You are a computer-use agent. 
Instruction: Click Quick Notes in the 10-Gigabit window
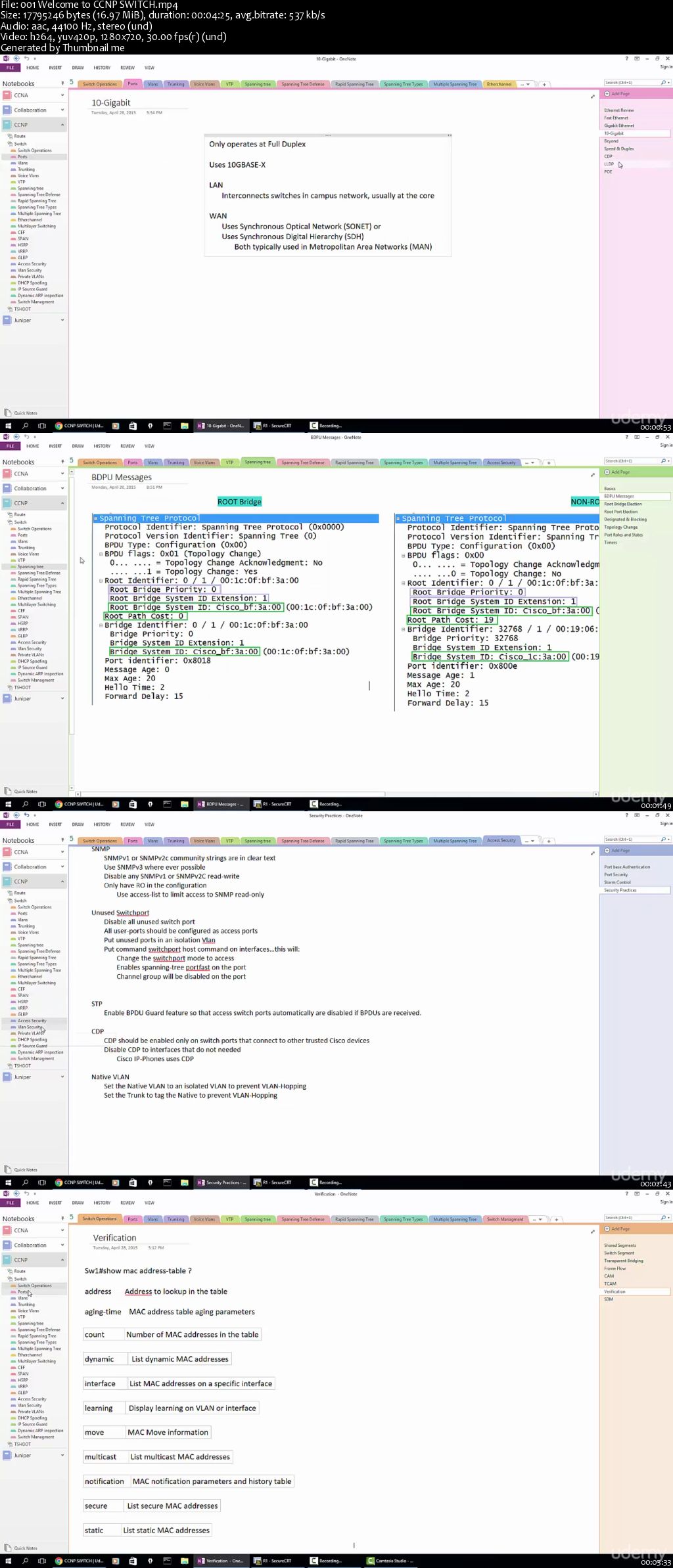click(22, 413)
